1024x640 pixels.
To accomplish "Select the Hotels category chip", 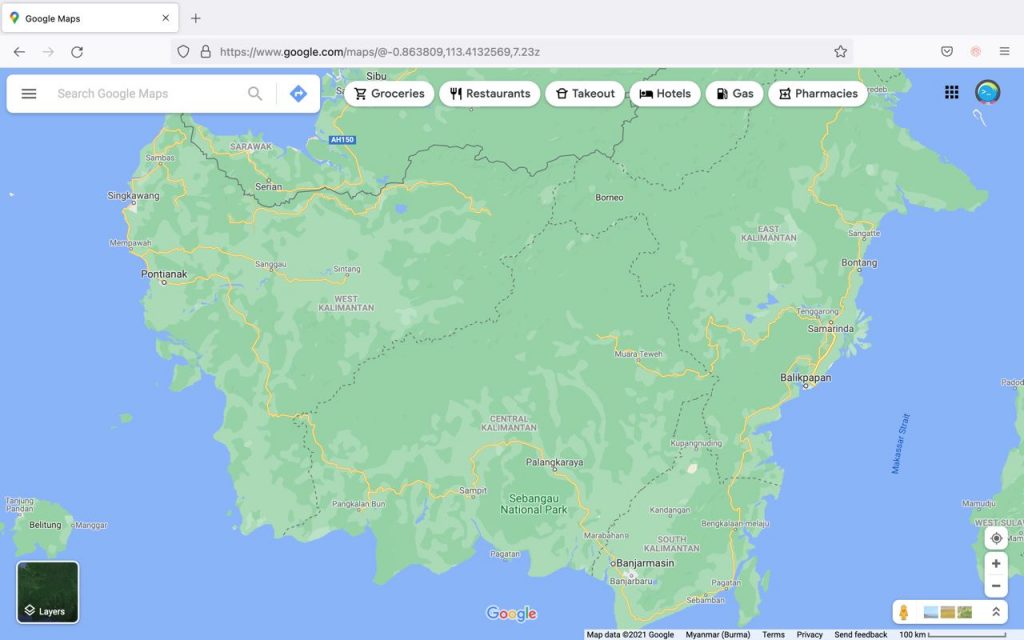I will (665, 94).
